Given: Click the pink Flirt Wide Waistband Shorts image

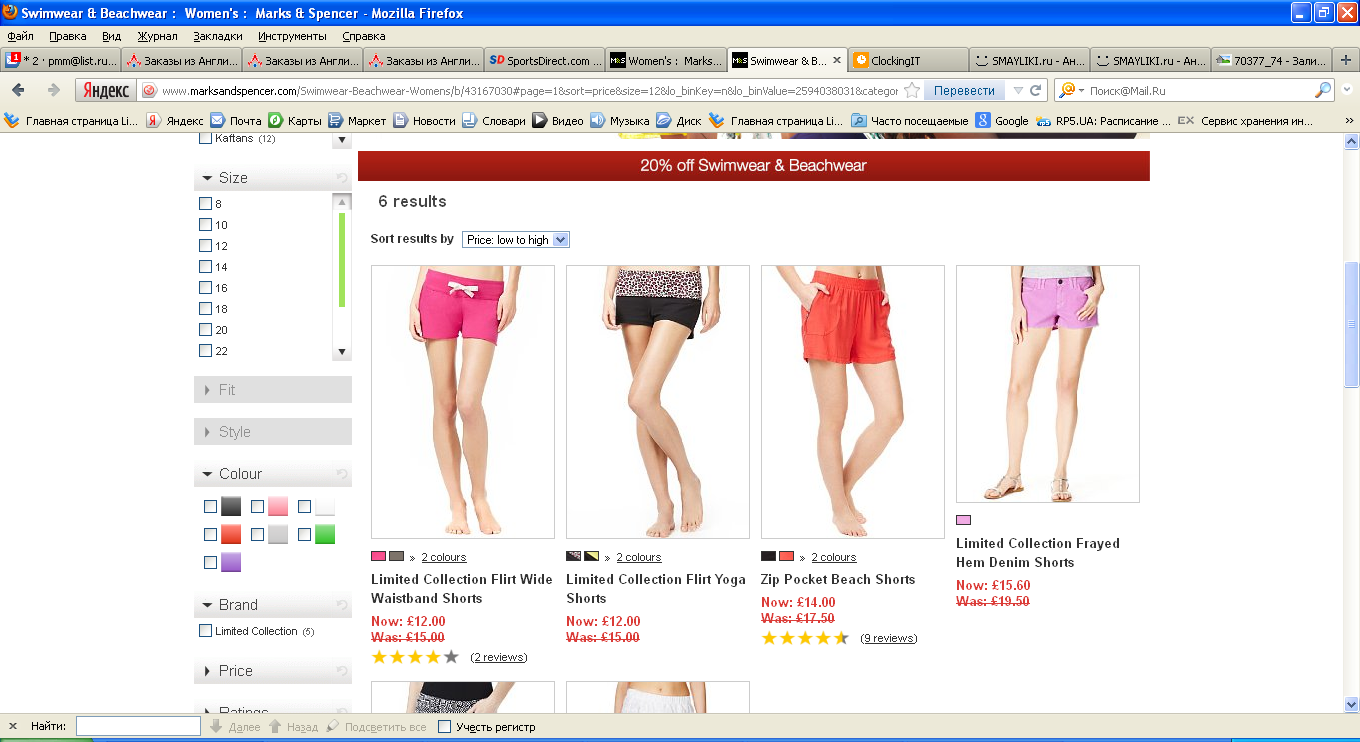Looking at the screenshot, I should click(x=463, y=402).
